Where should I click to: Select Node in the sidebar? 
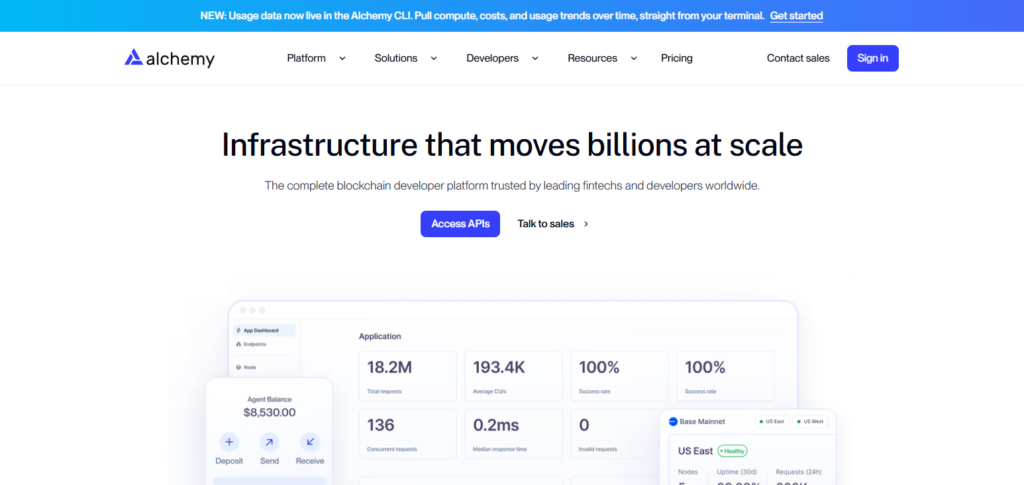(x=247, y=368)
